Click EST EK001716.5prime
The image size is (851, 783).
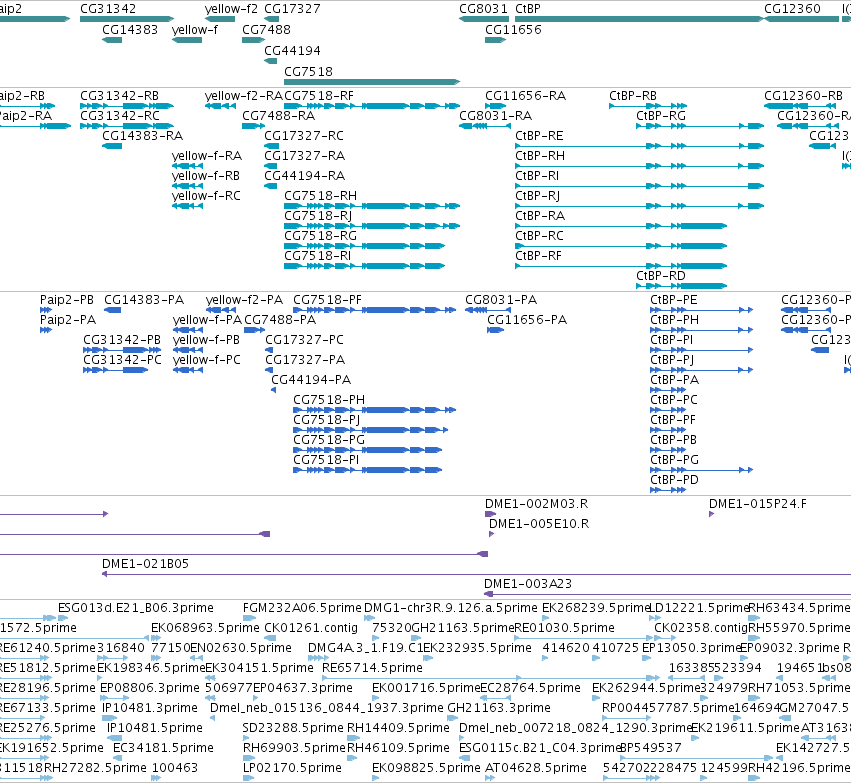[x=426, y=688]
